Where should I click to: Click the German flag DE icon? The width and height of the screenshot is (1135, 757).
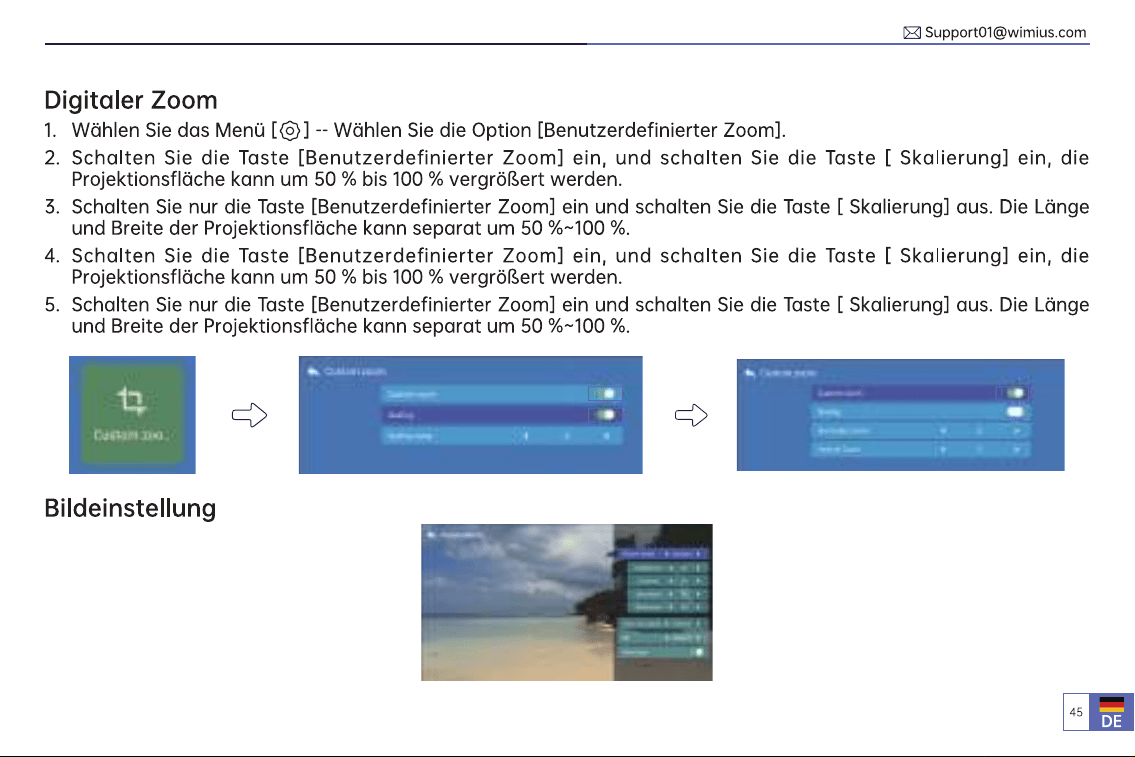tap(1111, 712)
